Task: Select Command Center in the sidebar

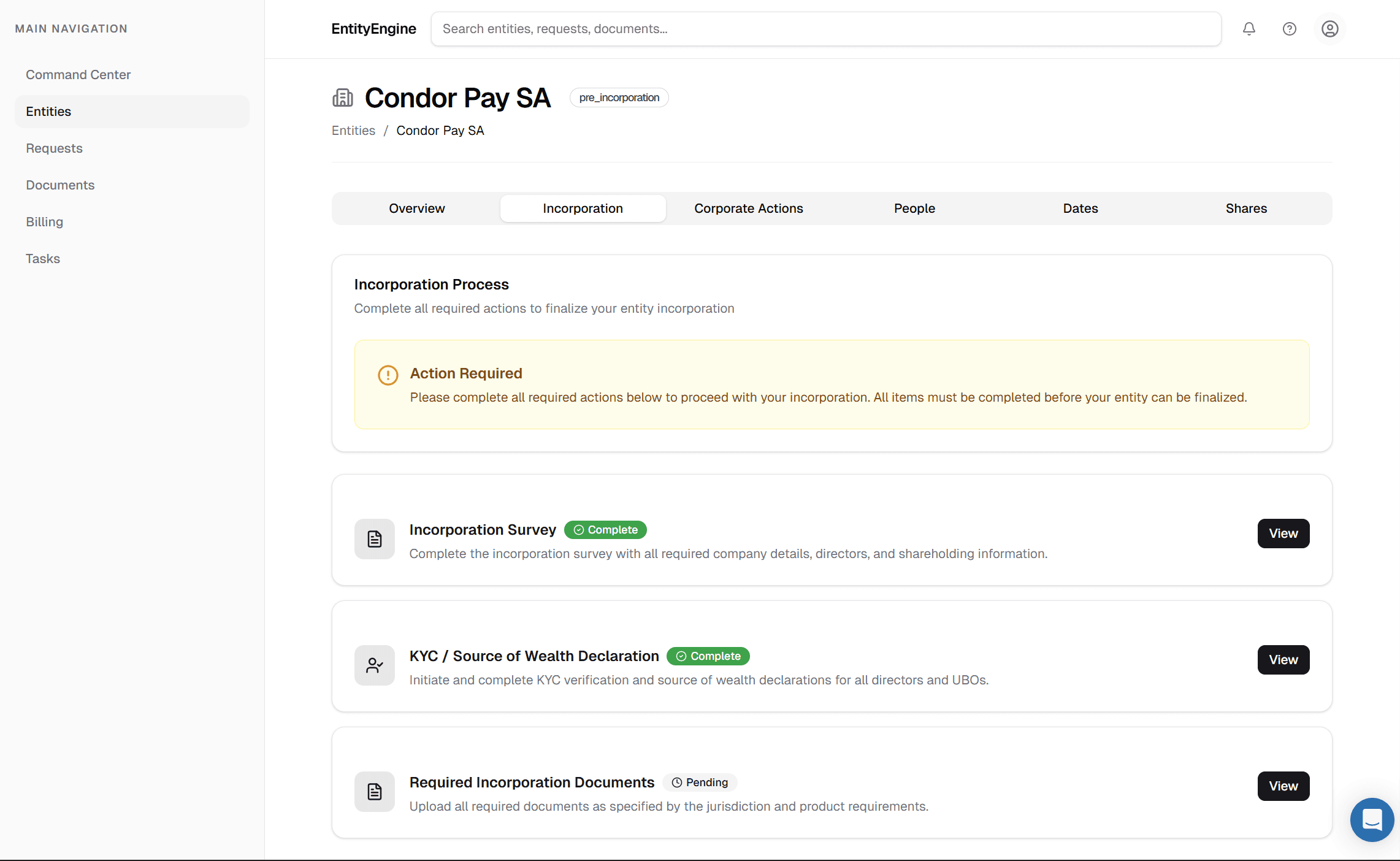Action: pos(78,74)
